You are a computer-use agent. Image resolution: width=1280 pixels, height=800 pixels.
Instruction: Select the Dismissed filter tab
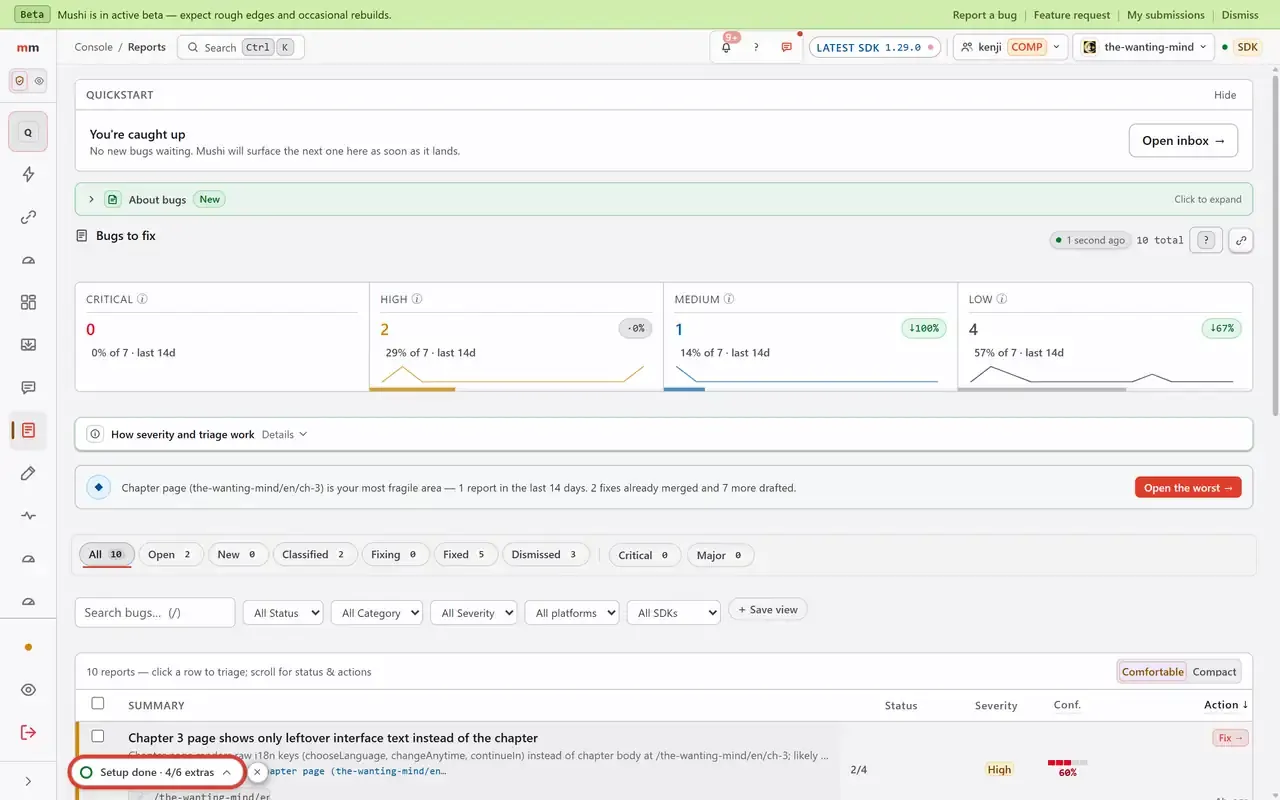[545, 555]
